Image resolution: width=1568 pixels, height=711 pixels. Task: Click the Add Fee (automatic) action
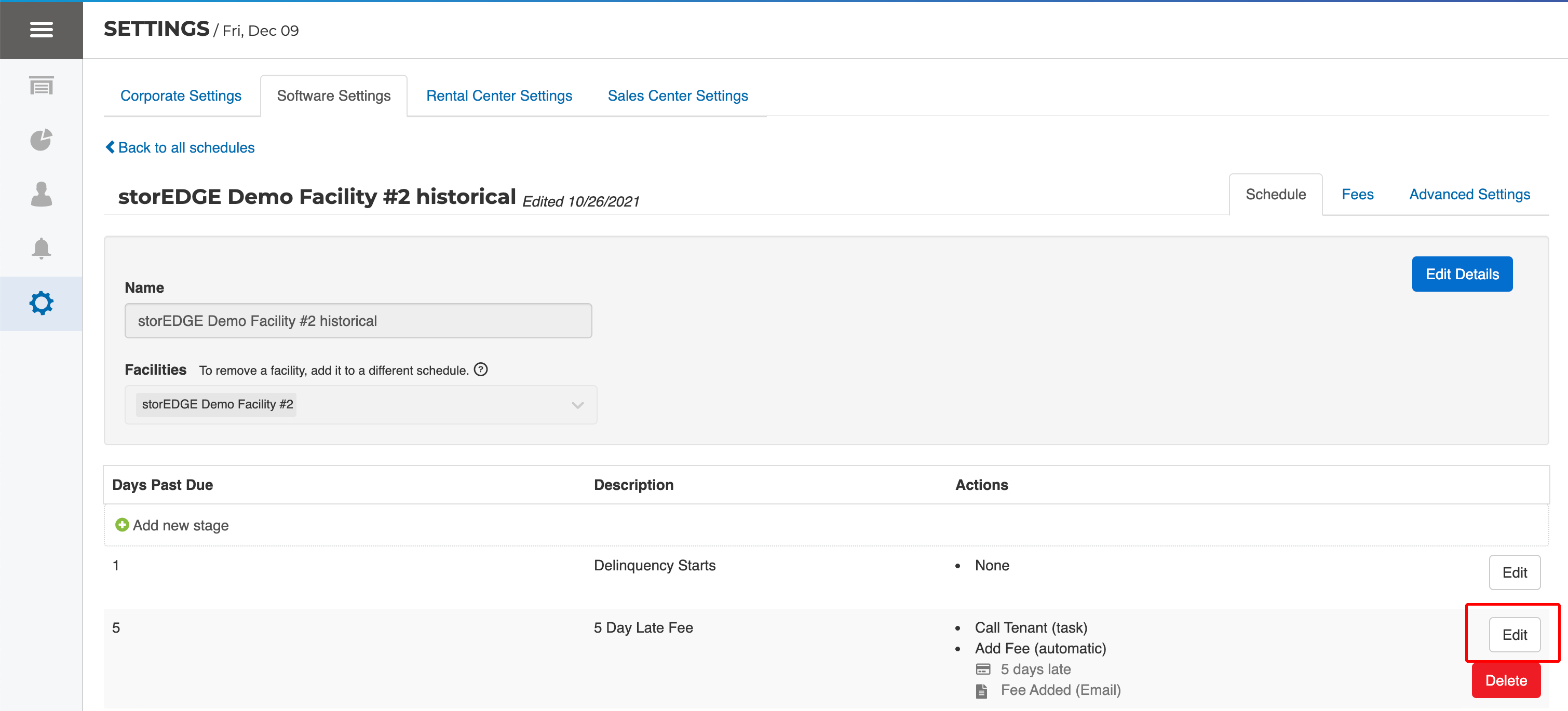coord(1040,648)
